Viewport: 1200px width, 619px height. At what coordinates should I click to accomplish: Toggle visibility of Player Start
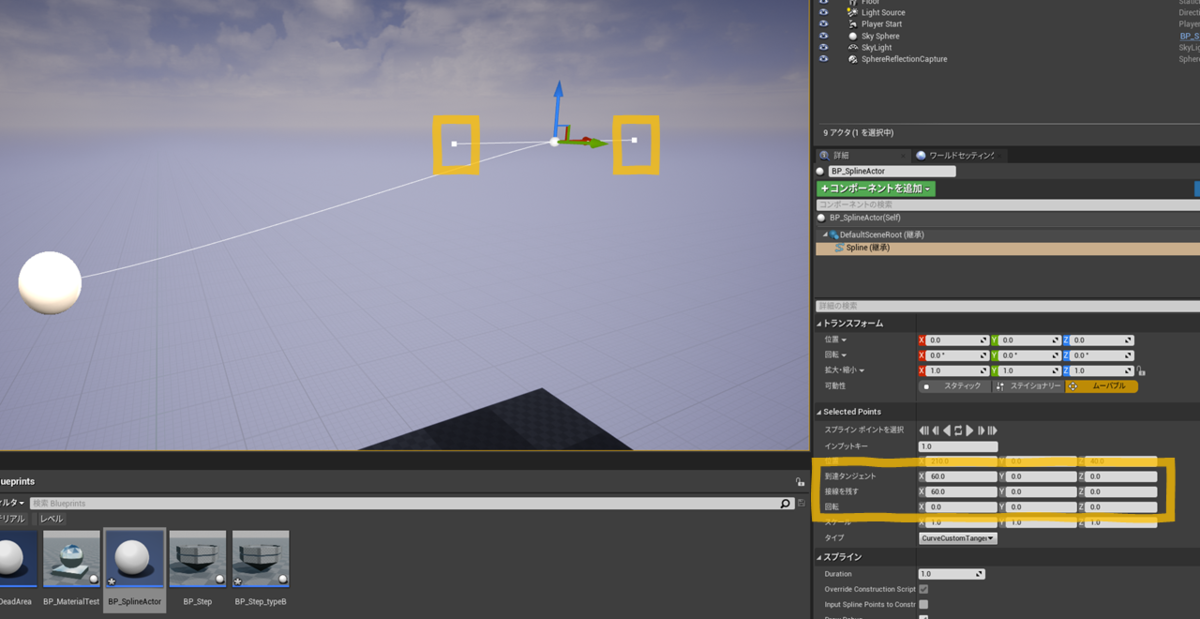pyautogui.click(x=824, y=24)
